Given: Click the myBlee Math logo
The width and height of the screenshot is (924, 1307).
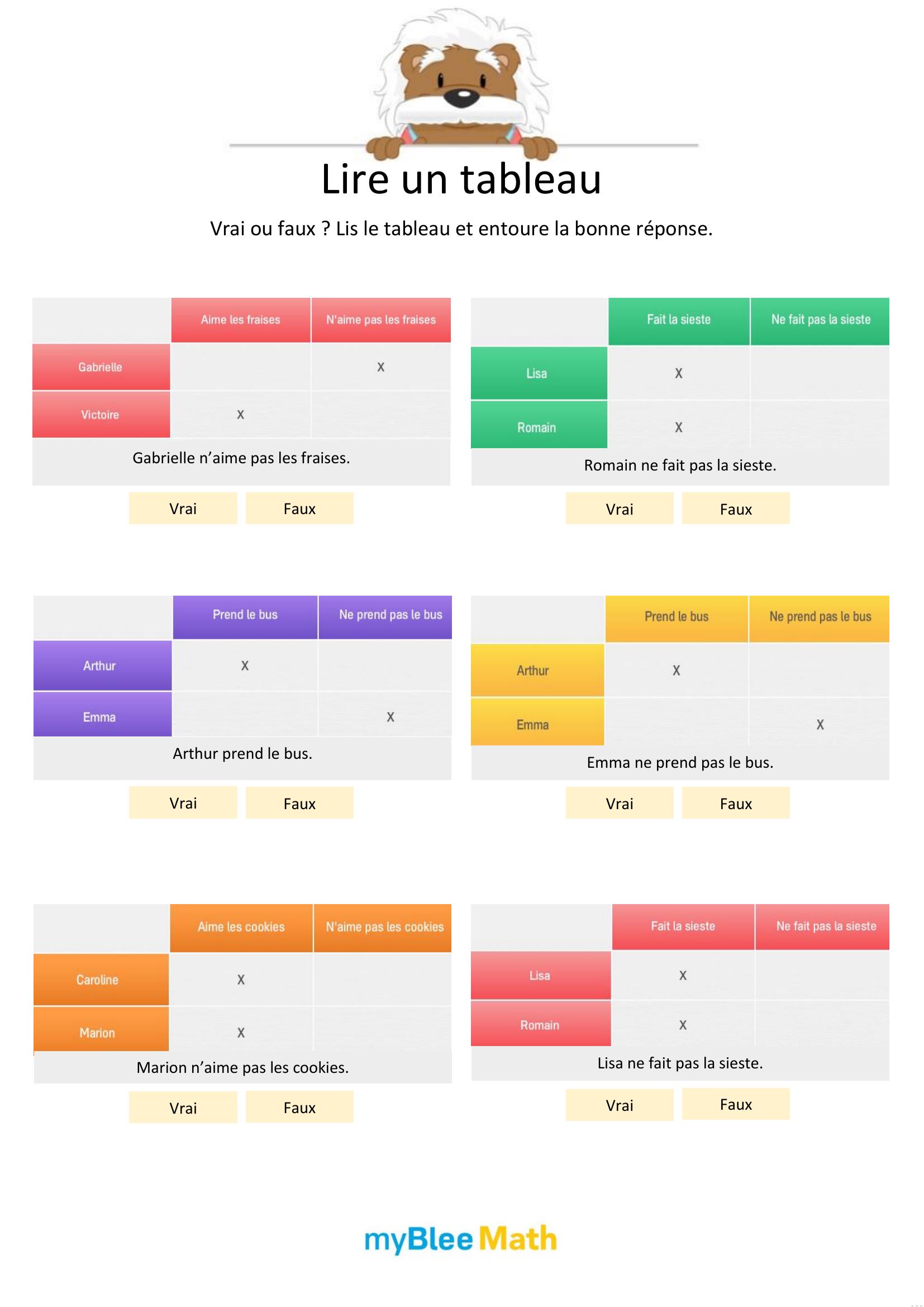Looking at the screenshot, I should click(460, 1239).
